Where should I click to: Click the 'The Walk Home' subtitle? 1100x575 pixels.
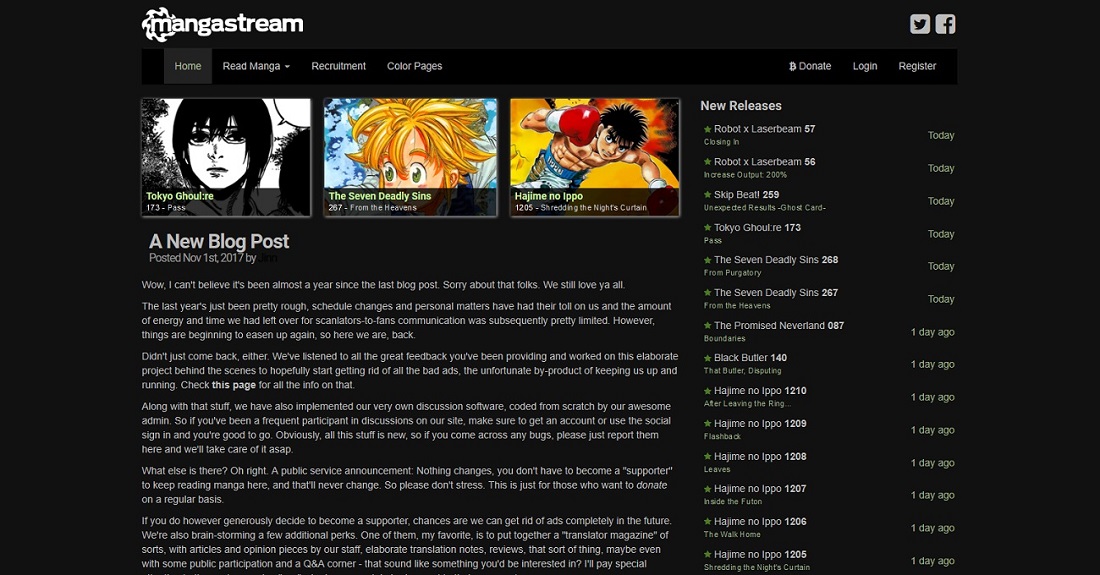[732, 535]
